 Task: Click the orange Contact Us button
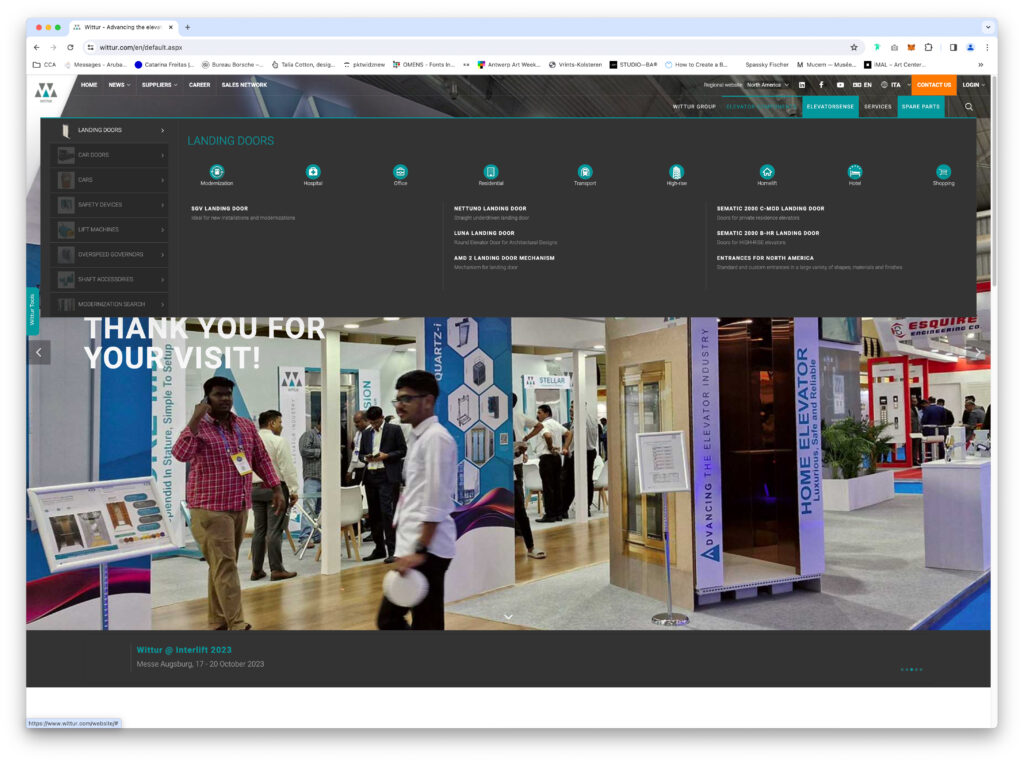[933, 85]
